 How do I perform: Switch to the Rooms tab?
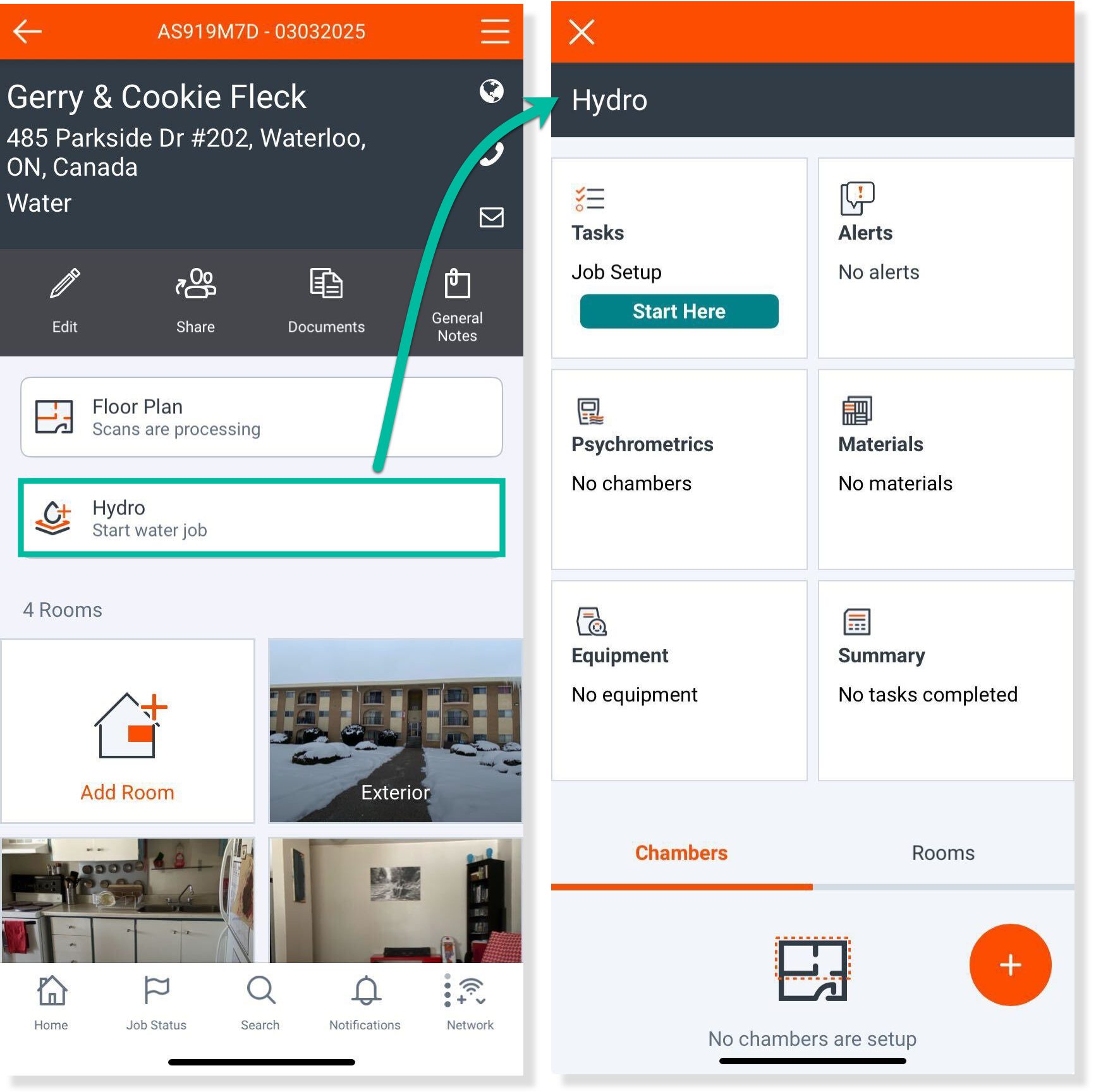[943, 853]
